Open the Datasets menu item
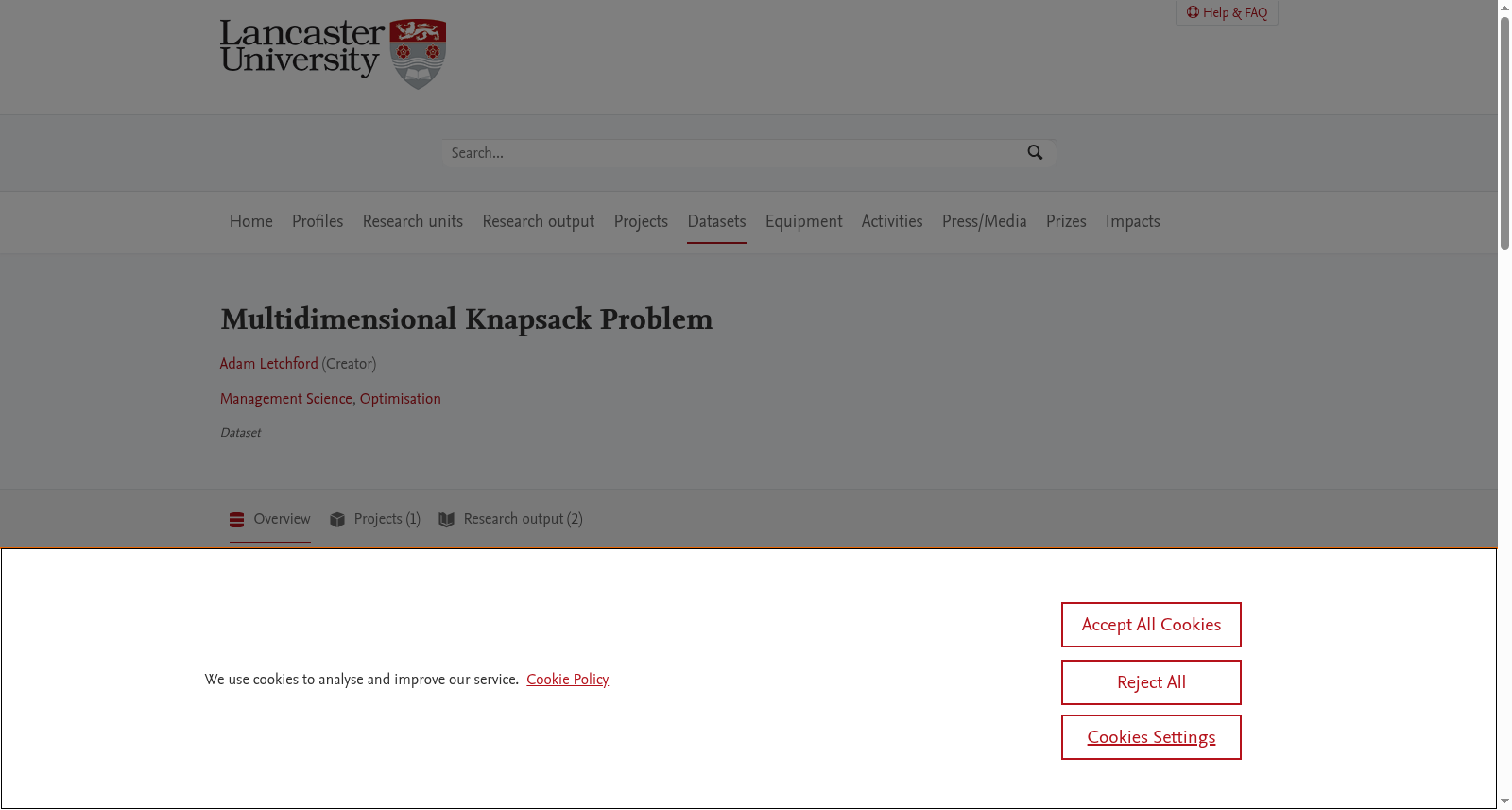 (716, 221)
